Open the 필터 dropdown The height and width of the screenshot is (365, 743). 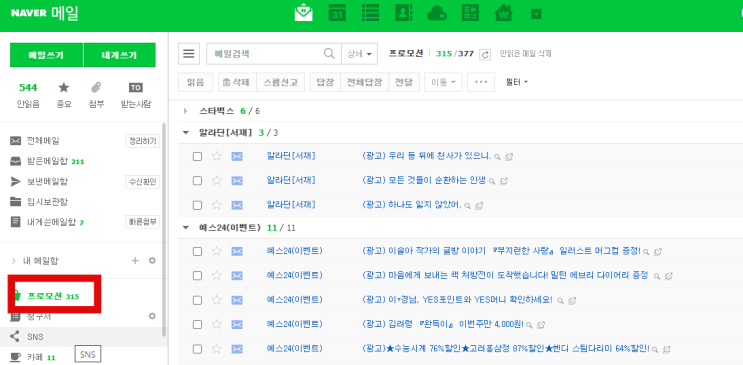coord(516,82)
